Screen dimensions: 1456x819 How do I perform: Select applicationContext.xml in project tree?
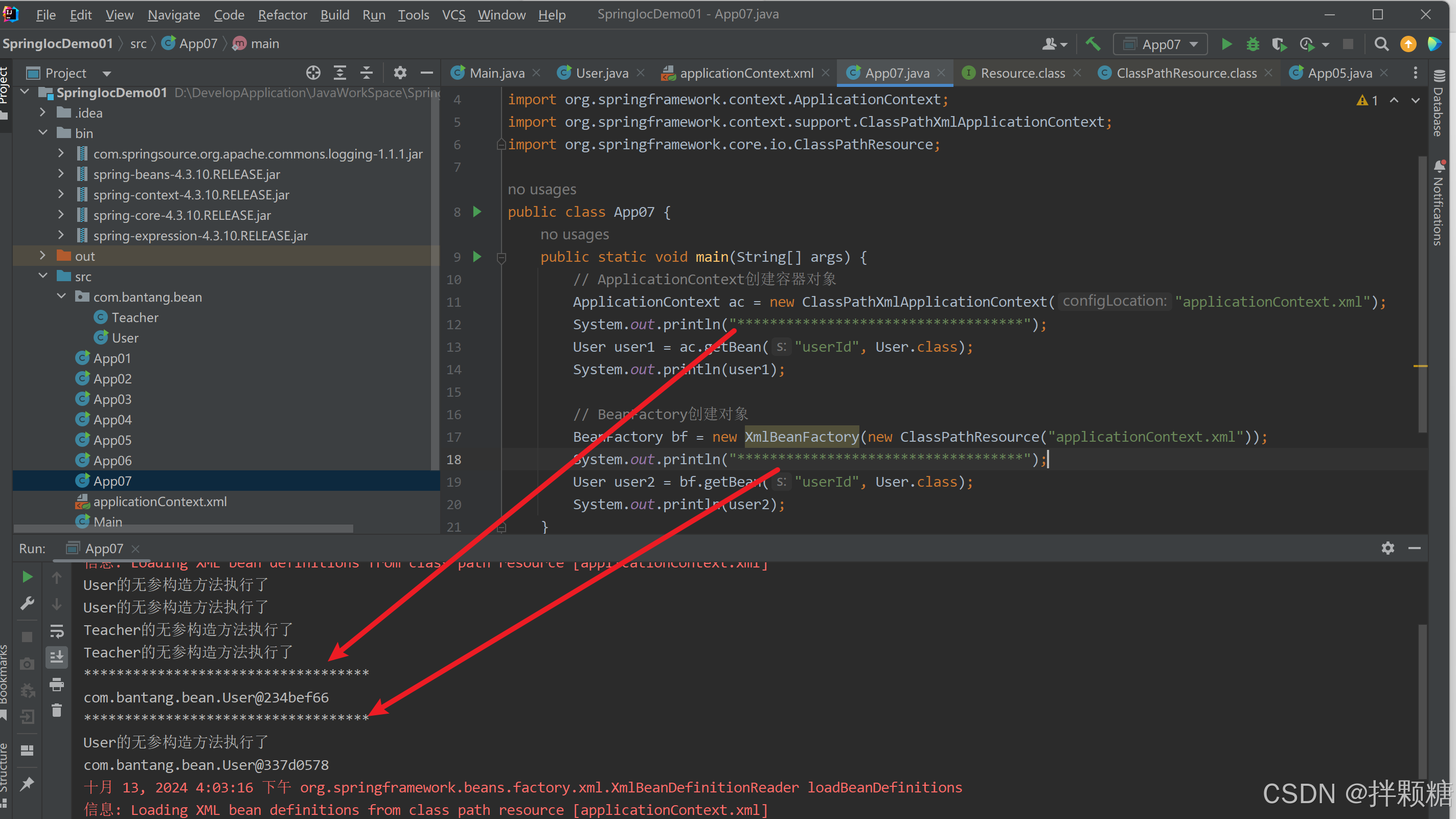[160, 502]
